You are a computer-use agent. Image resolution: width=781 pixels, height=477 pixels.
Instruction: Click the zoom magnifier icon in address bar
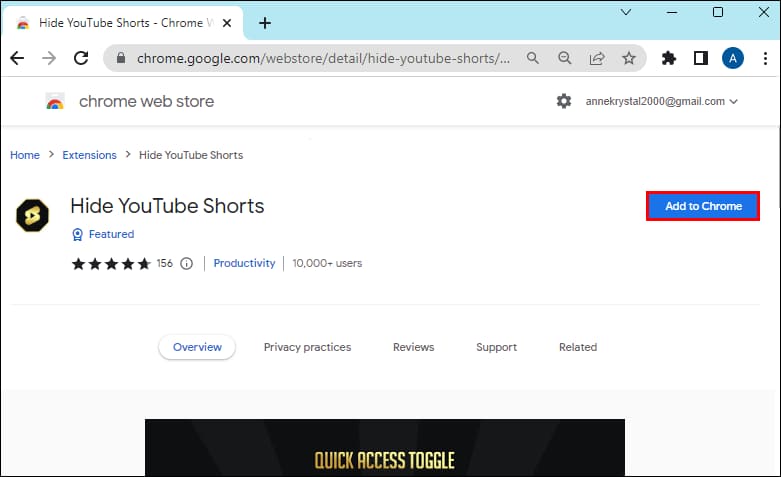tap(564, 58)
